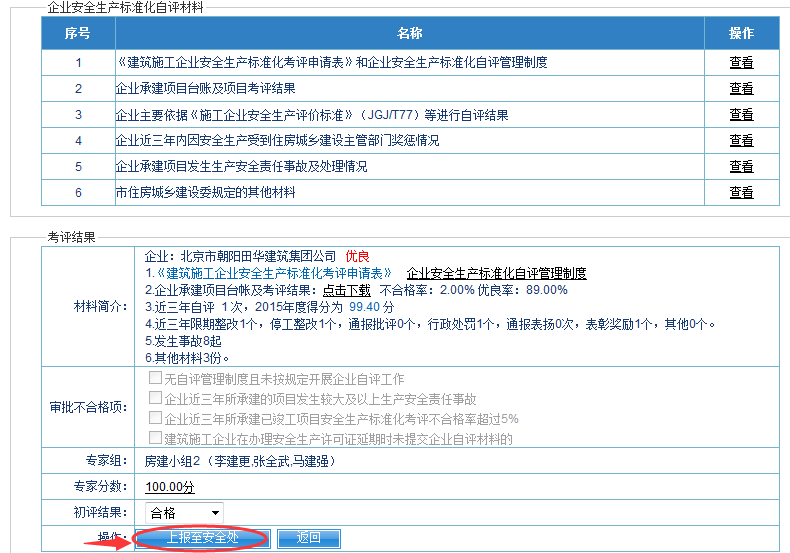The height and width of the screenshot is (553, 790).
Task: Click the 名称 column header
Action: [410, 34]
